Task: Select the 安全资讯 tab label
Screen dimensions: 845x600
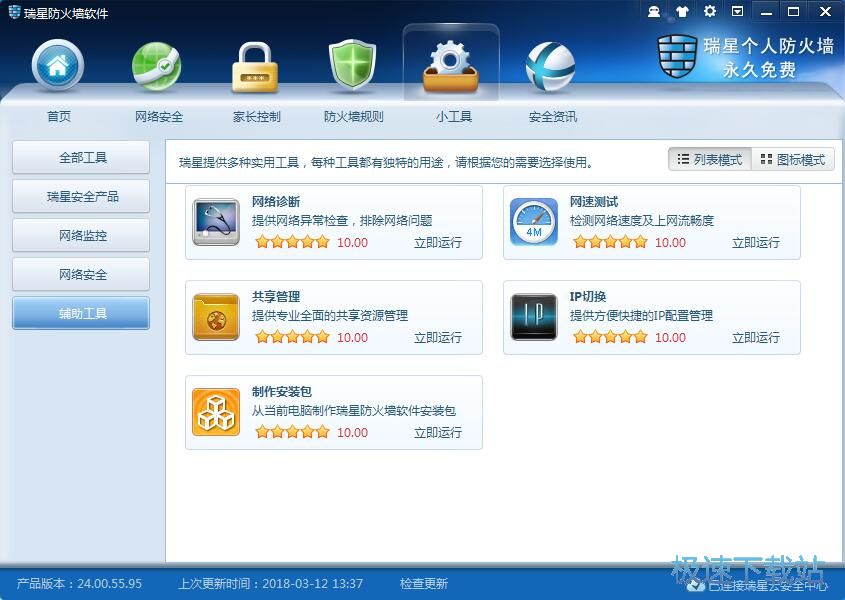Action: (552, 116)
